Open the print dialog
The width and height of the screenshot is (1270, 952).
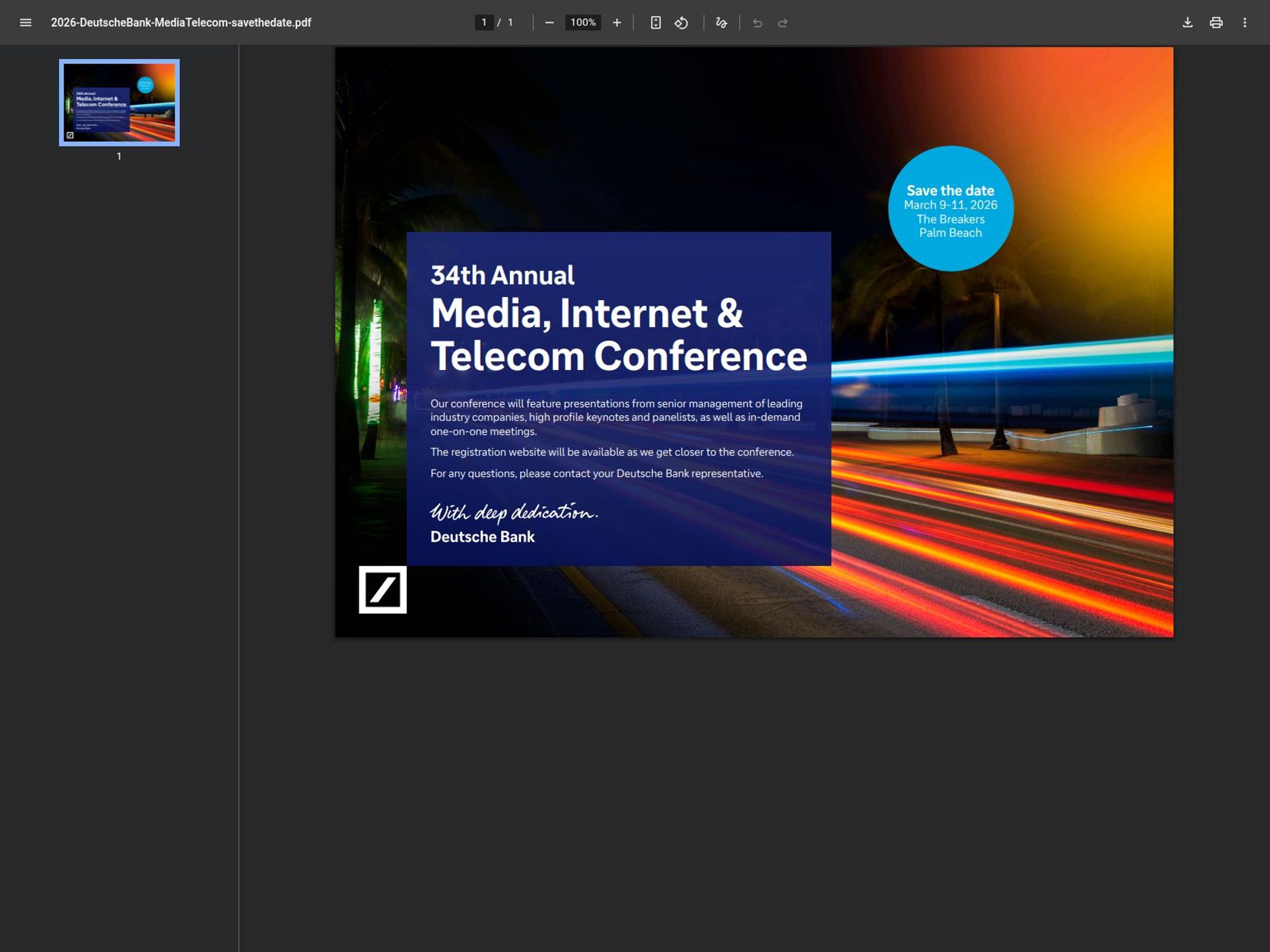pyautogui.click(x=1217, y=22)
